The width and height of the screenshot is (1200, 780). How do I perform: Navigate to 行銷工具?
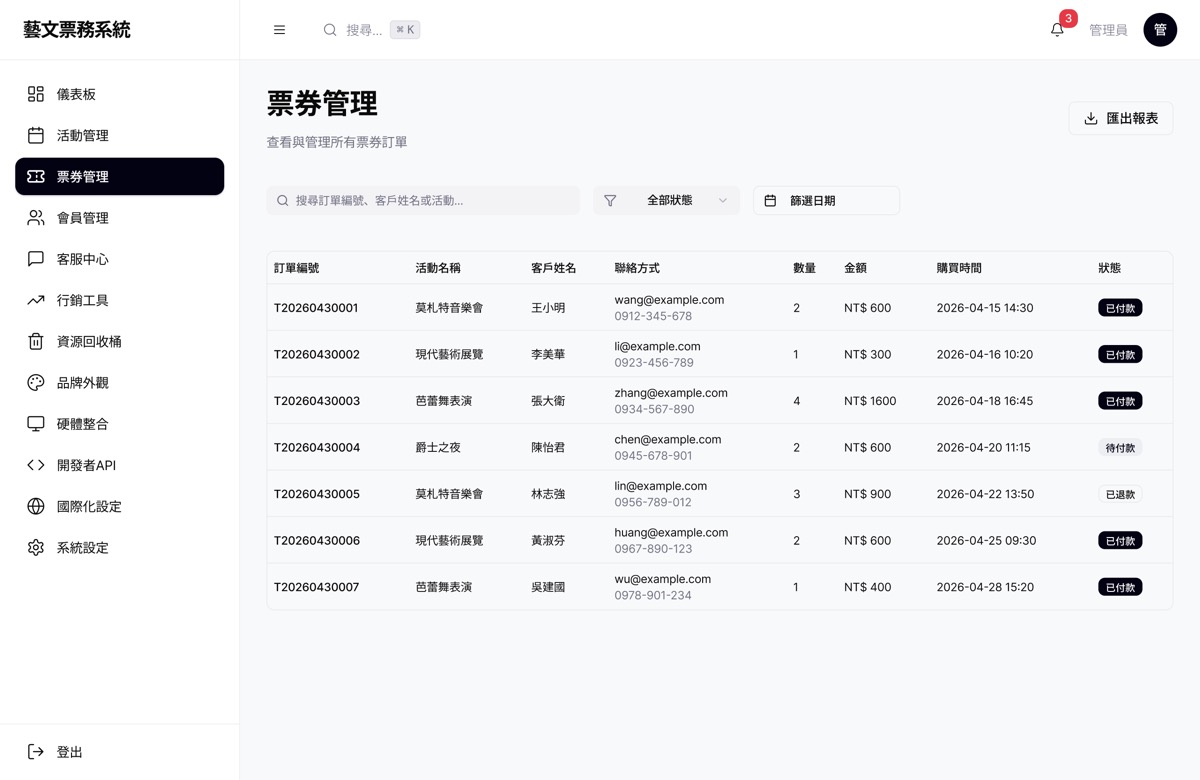click(120, 300)
